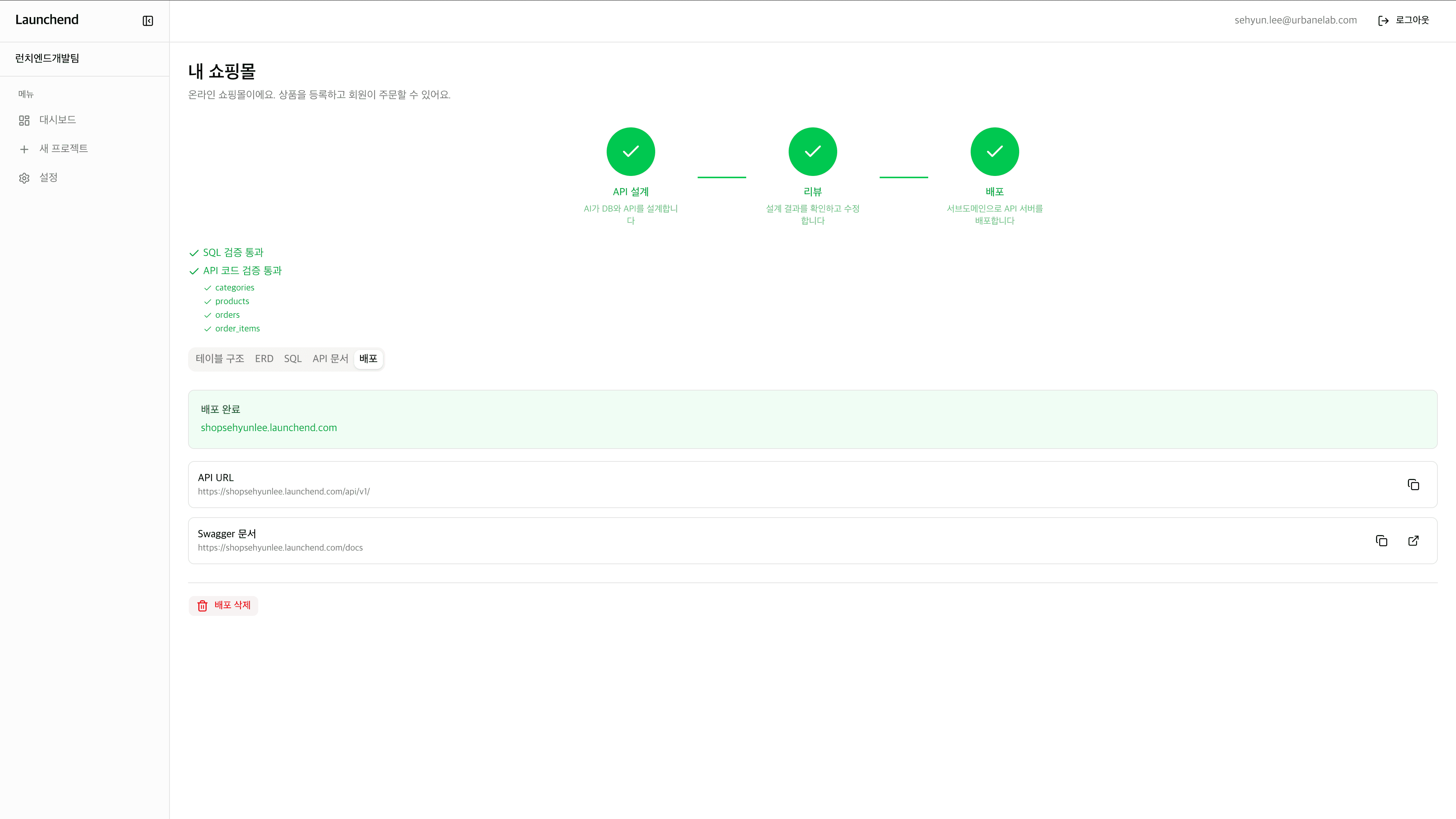Click the plus icon for 새 프로젝트
Image resolution: width=1456 pixels, height=819 pixels.
pos(24,149)
